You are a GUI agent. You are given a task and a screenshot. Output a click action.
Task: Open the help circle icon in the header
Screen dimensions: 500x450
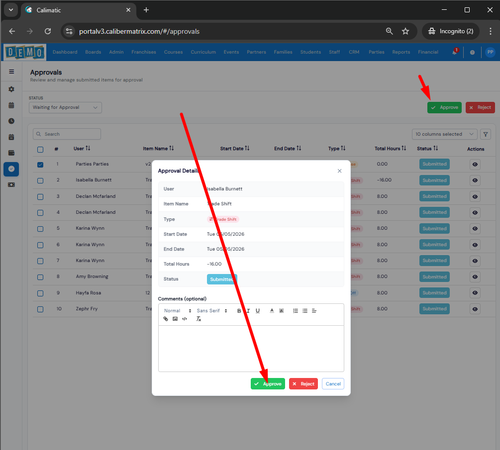[x=472, y=52]
